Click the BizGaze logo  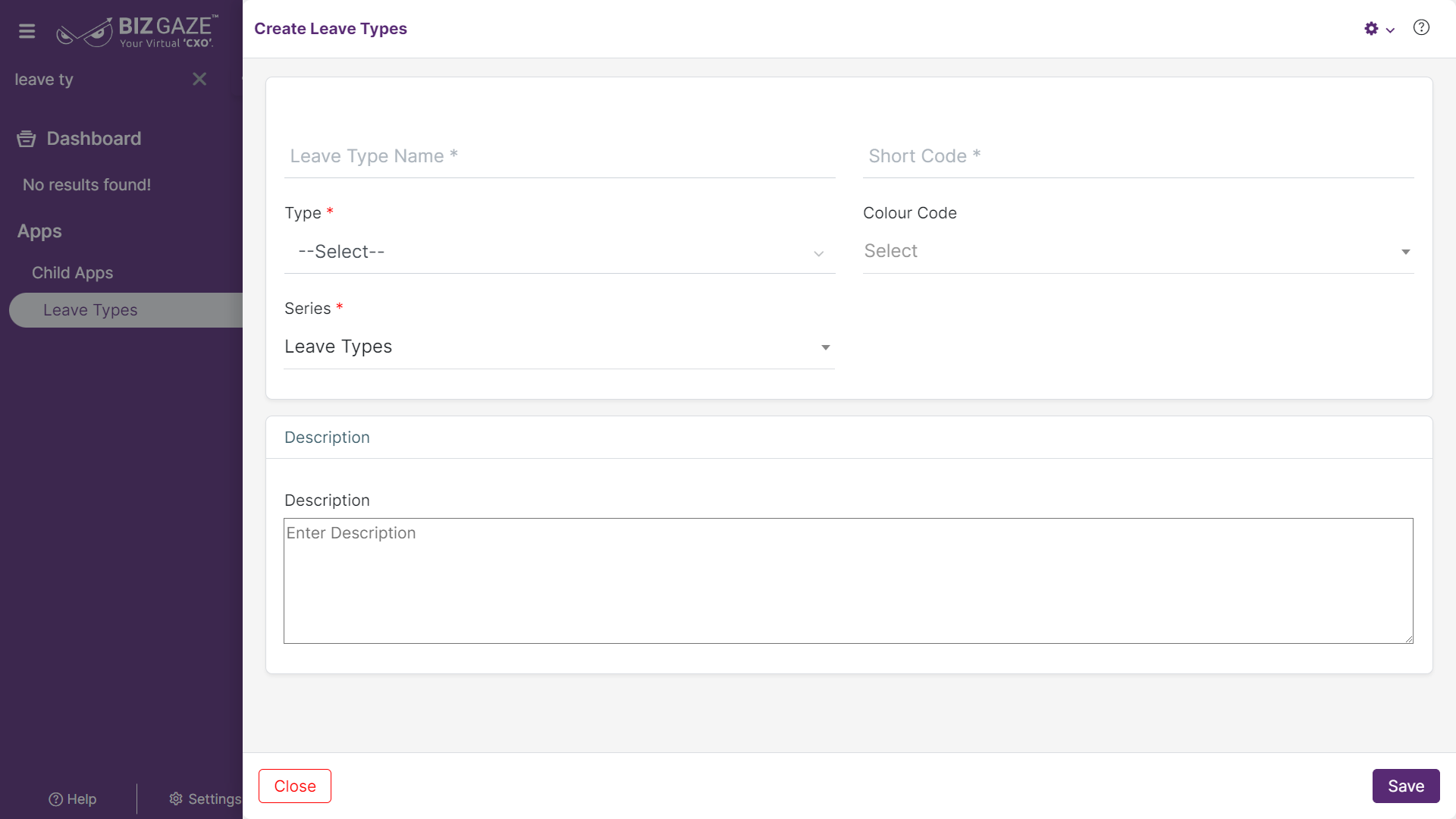(x=137, y=31)
